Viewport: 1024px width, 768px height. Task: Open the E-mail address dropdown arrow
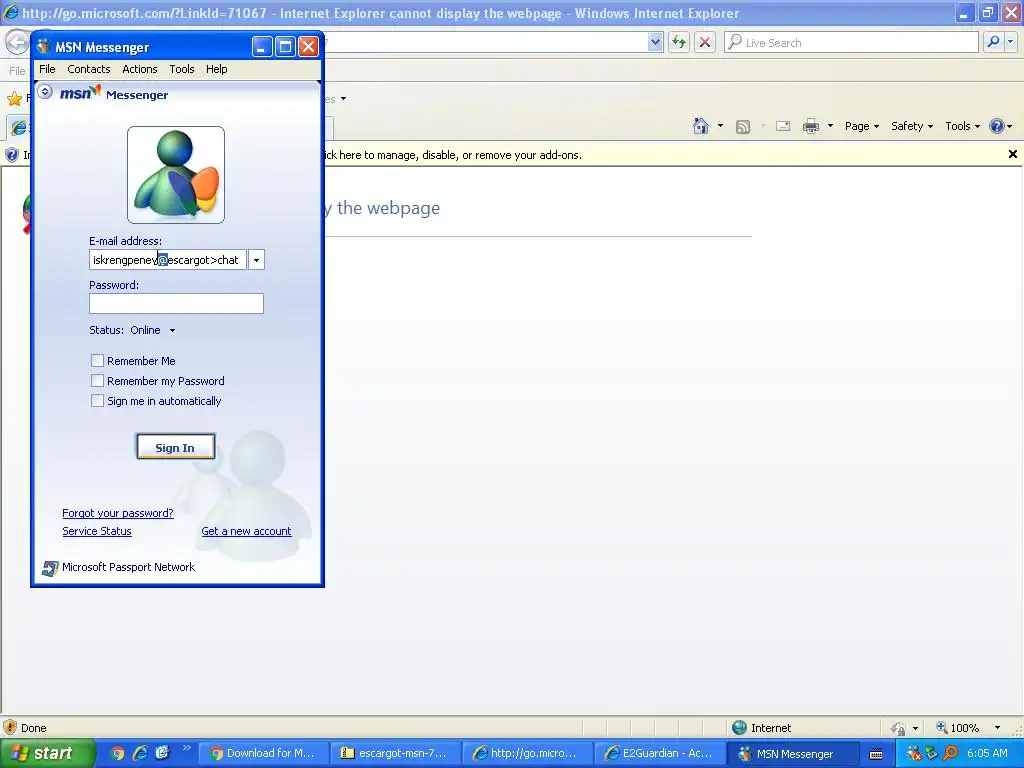pyautogui.click(x=256, y=260)
